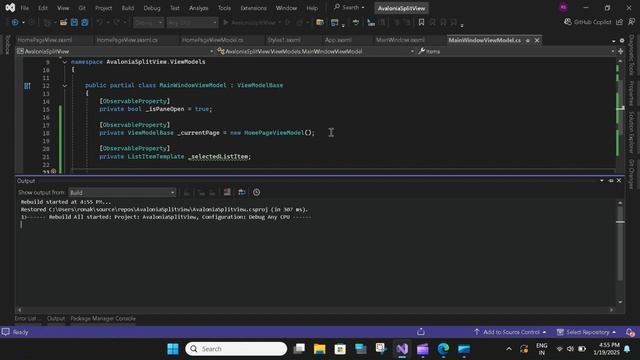Switch to the HomePageView.axaml tab
The image size is (640, 360).
point(45,40)
